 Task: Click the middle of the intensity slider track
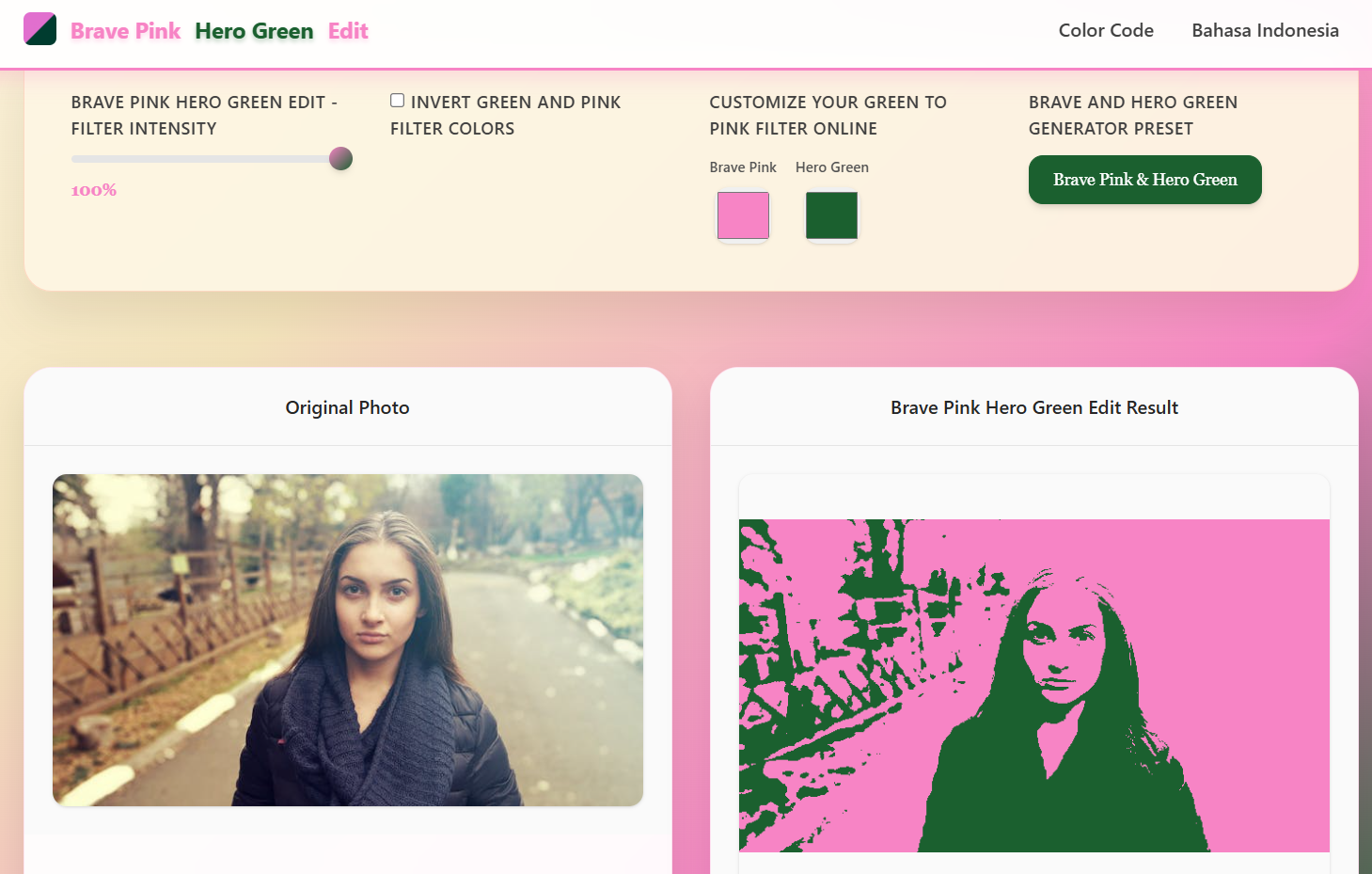pyautogui.click(x=206, y=159)
